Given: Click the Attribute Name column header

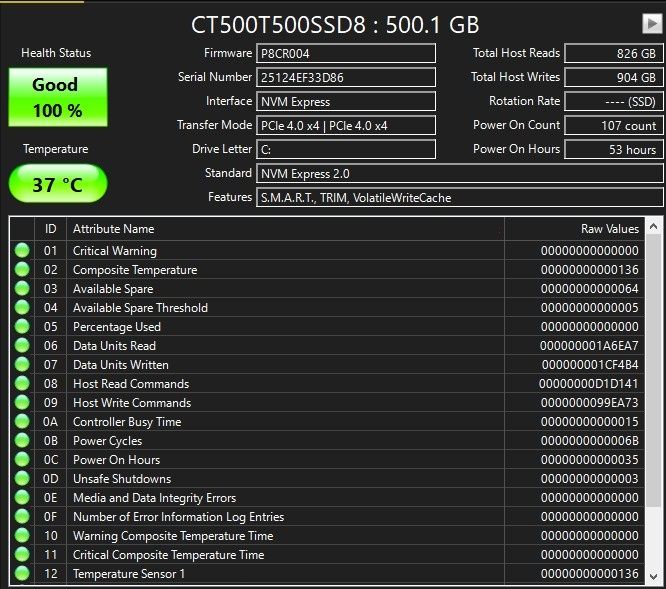Looking at the screenshot, I should pyautogui.click(x=285, y=229).
